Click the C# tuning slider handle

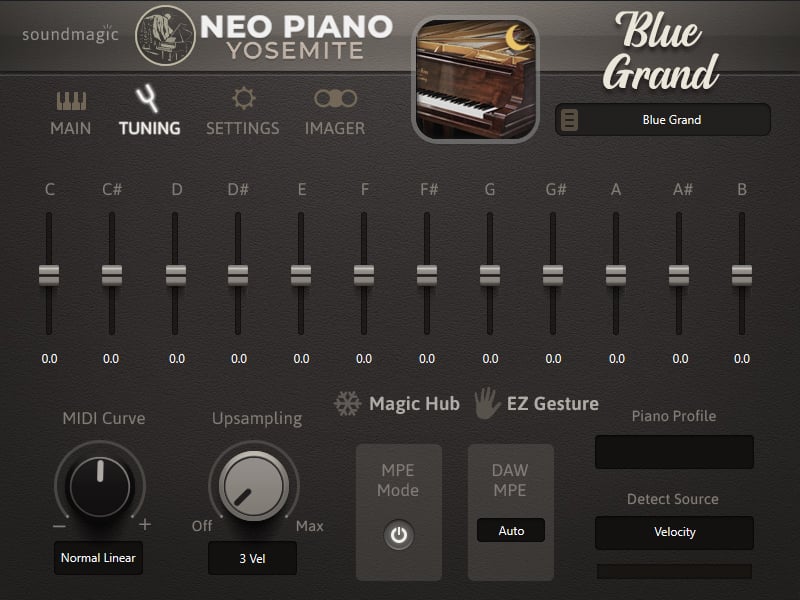(112, 275)
